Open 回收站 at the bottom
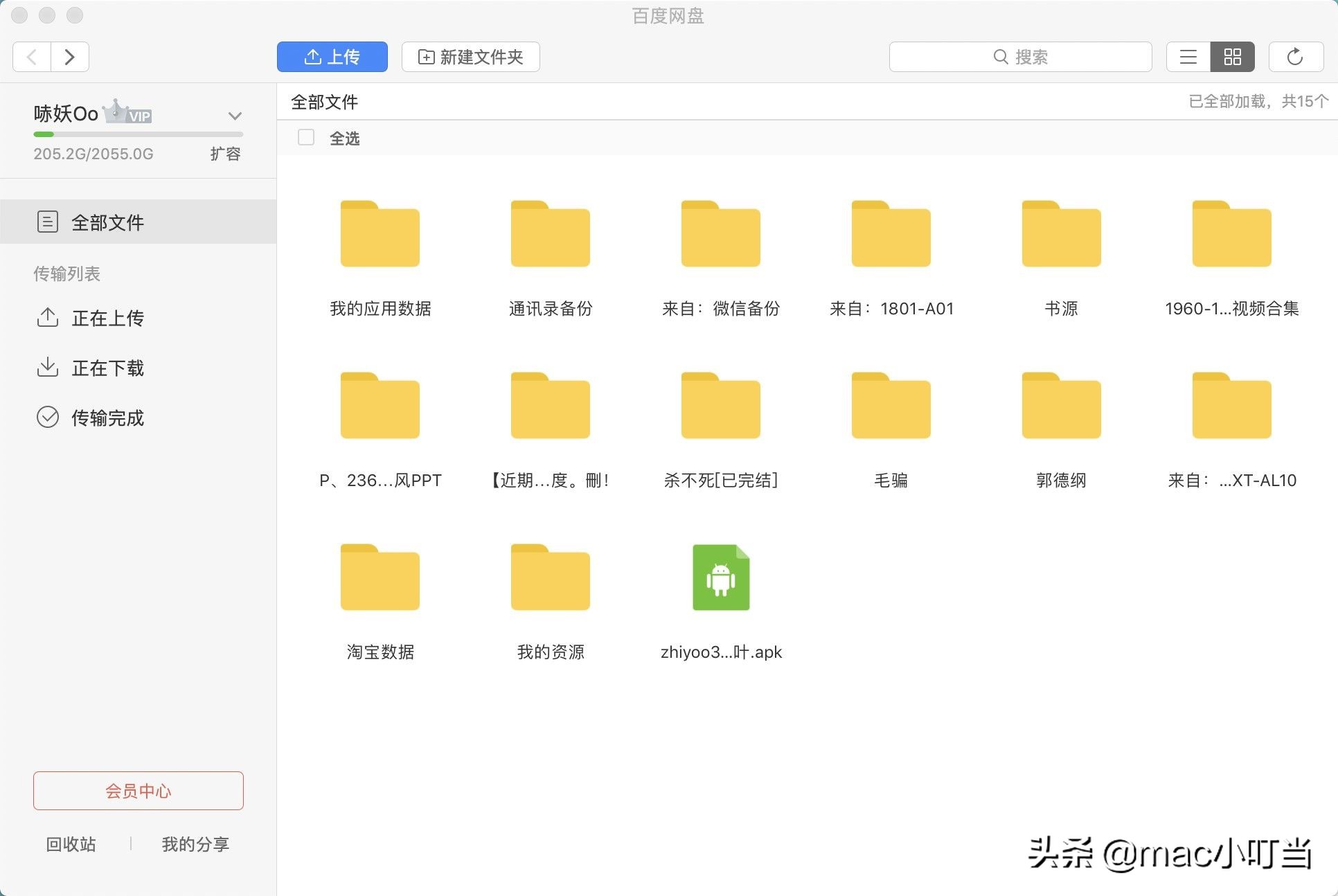The image size is (1338, 896). pyautogui.click(x=69, y=844)
